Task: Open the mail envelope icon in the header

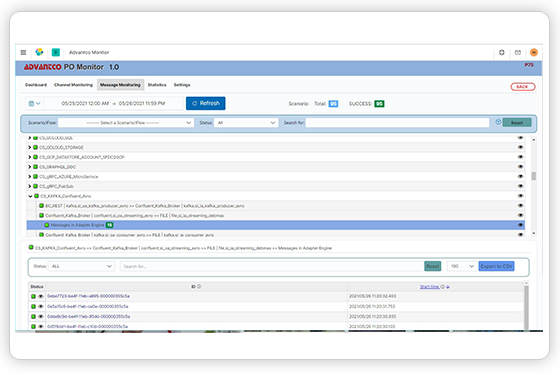Action: 518,53
